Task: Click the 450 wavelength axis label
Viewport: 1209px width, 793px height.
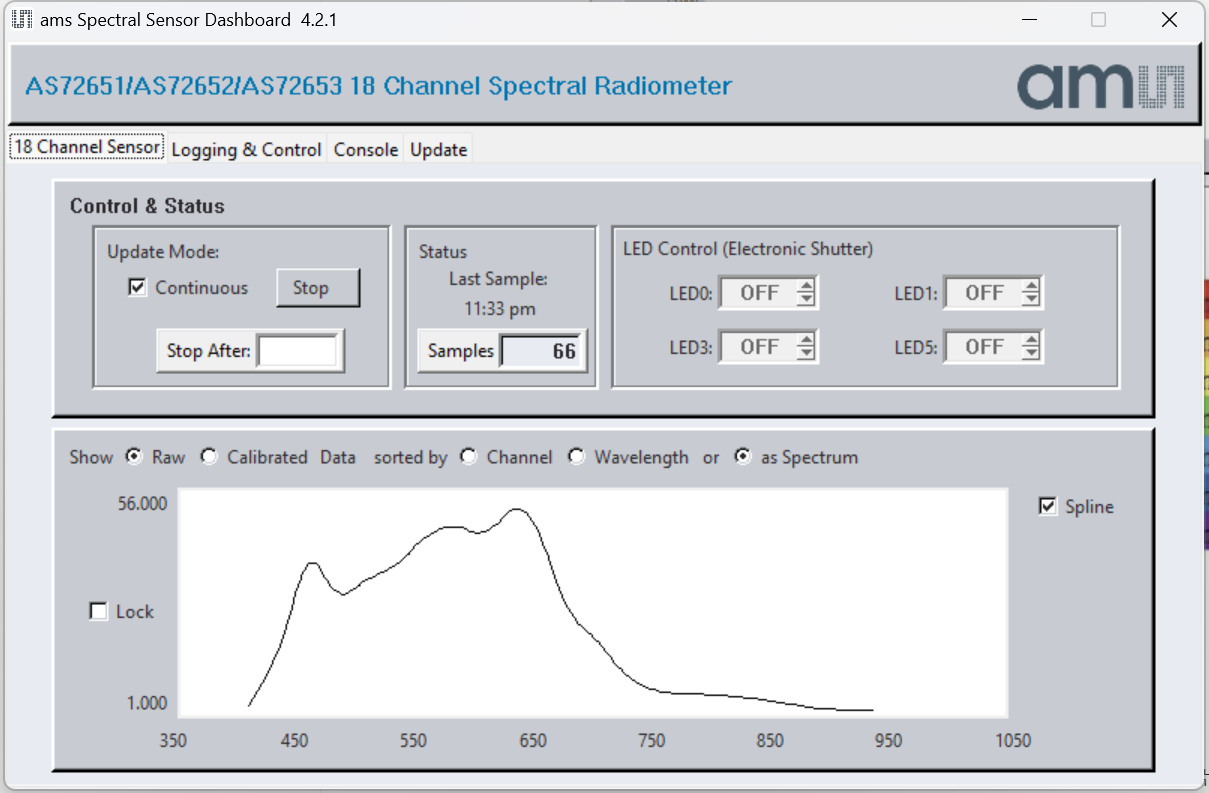Action: tap(294, 741)
